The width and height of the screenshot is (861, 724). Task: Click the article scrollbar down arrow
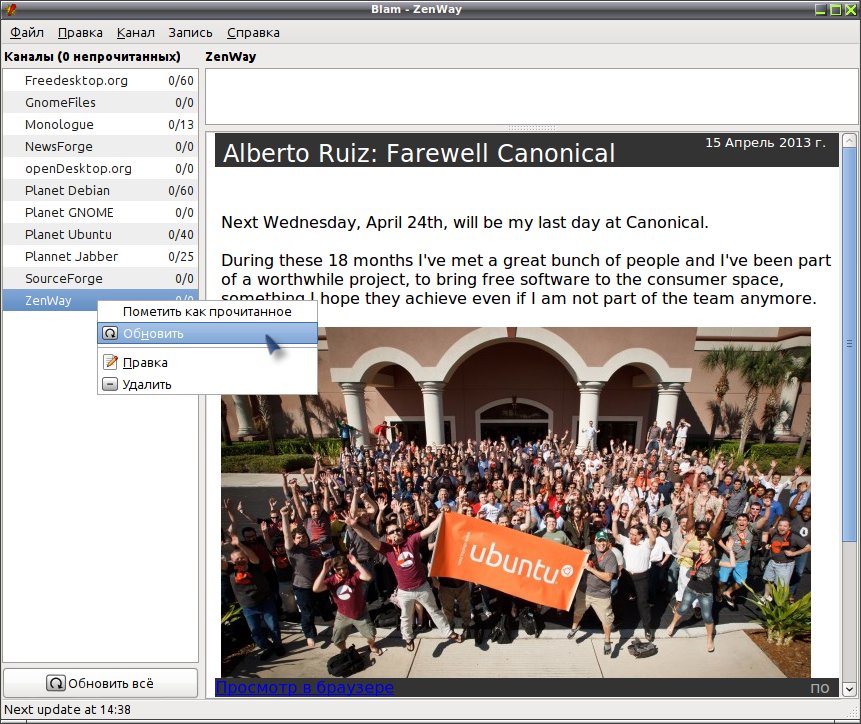[849, 688]
